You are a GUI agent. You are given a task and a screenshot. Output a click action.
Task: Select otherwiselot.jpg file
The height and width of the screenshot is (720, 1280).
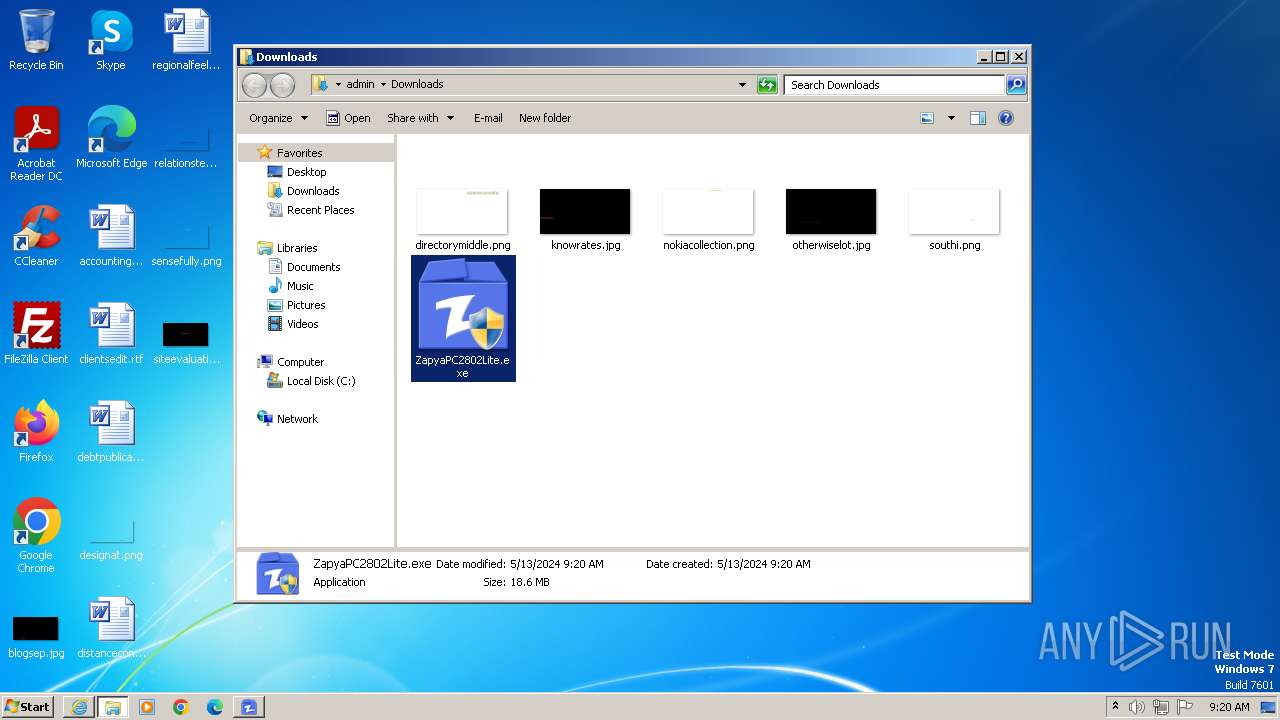[831, 220]
